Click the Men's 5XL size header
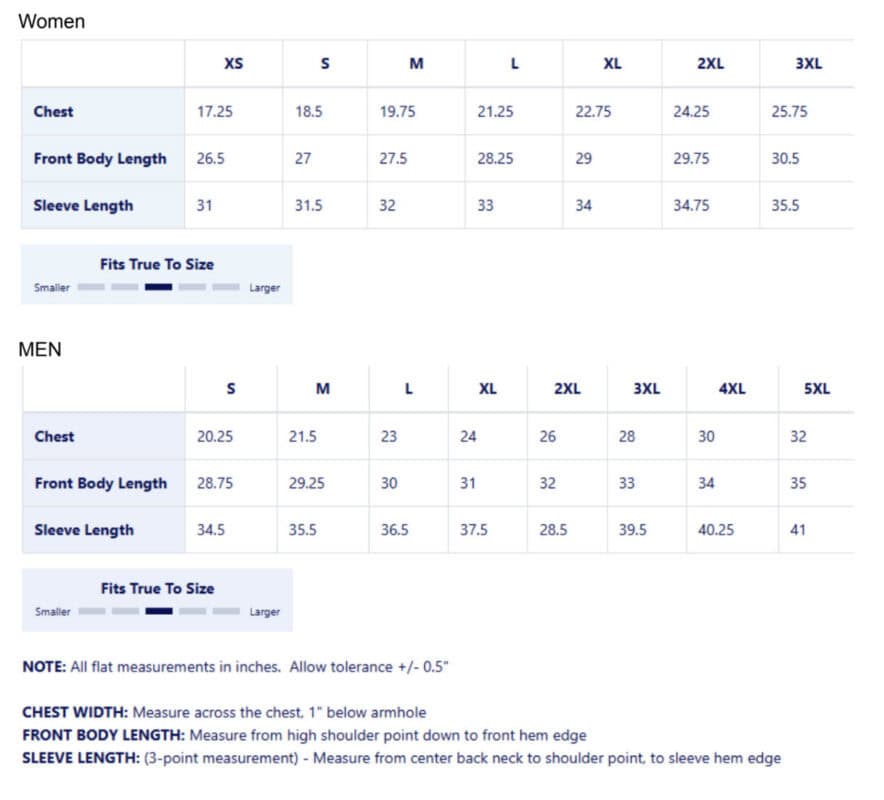The width and height of the screenshot is (884, 800). coord(817,388)
